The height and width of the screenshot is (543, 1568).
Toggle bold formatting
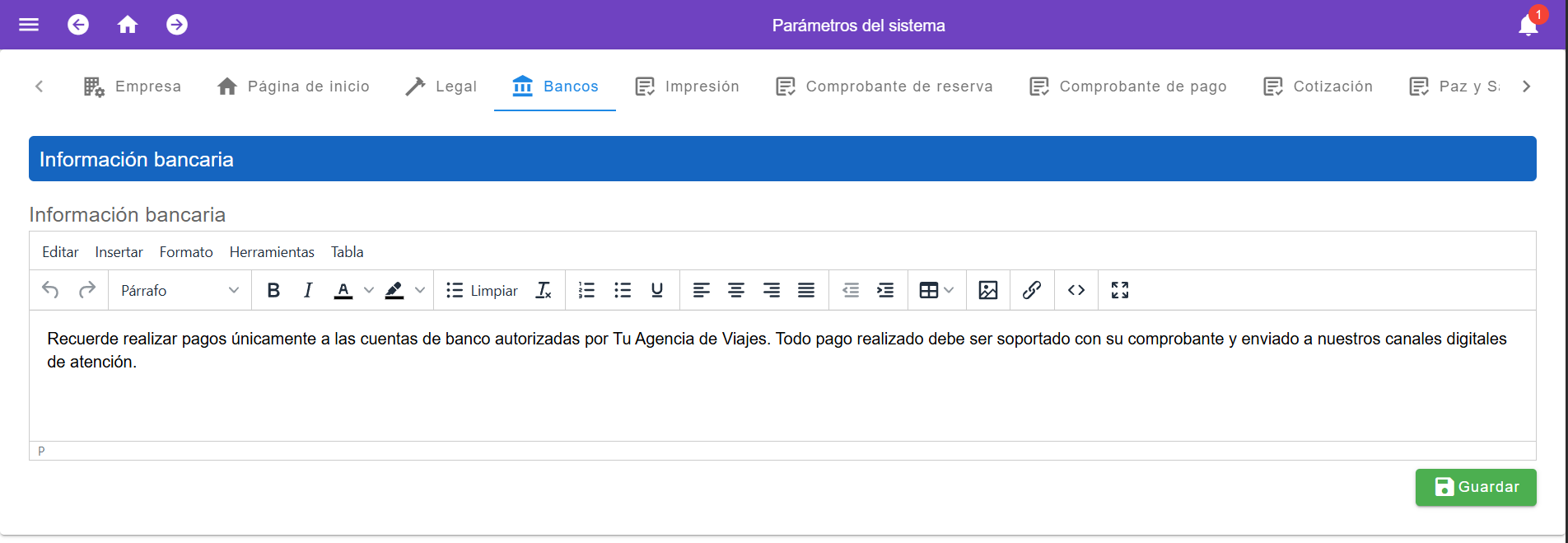[273, 290]
